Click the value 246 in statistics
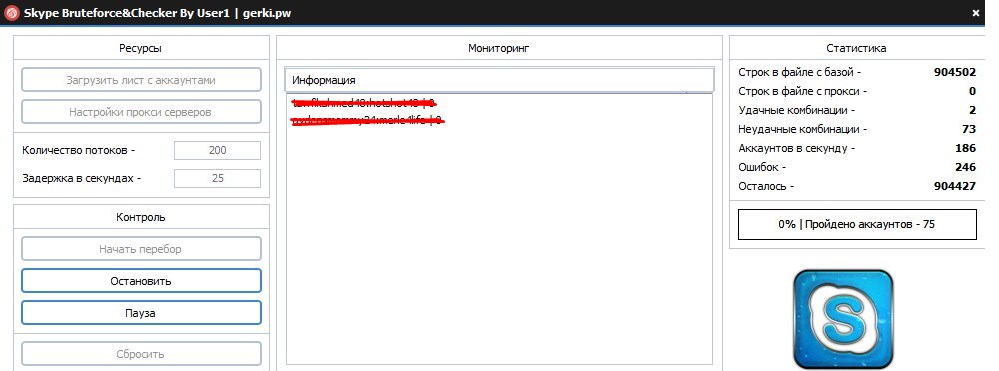Screen dimensions: 999x371 click(x=965, y=168)
